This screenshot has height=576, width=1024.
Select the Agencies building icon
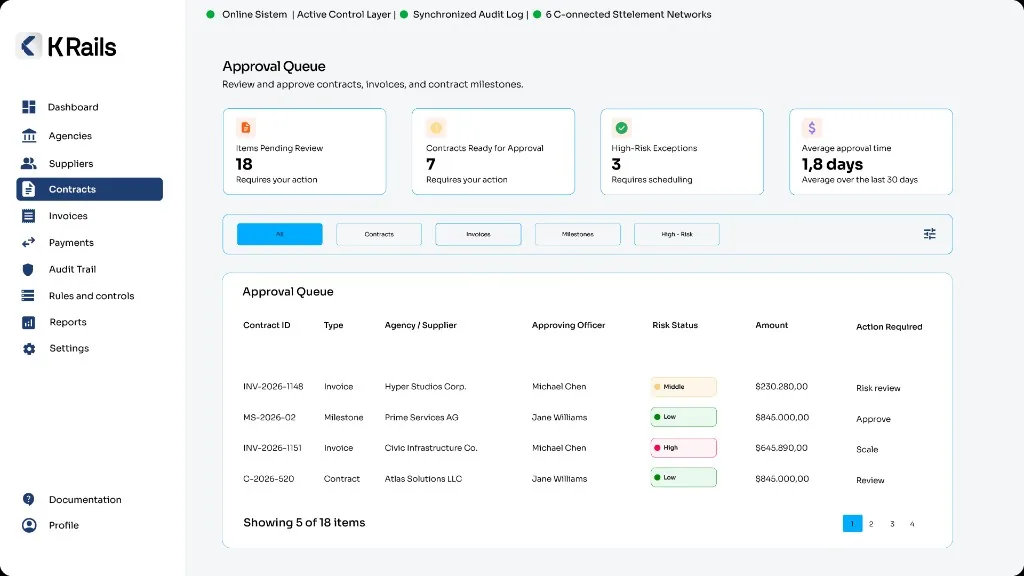click(x=29, y=135)
